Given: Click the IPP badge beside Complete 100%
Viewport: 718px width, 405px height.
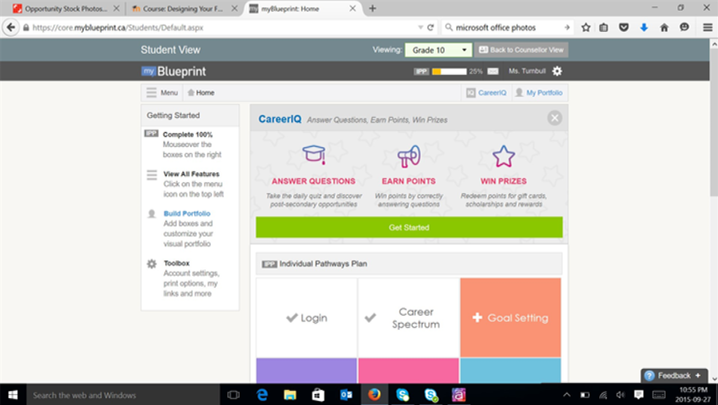Looking at the screenshot, I should point(151,133).
